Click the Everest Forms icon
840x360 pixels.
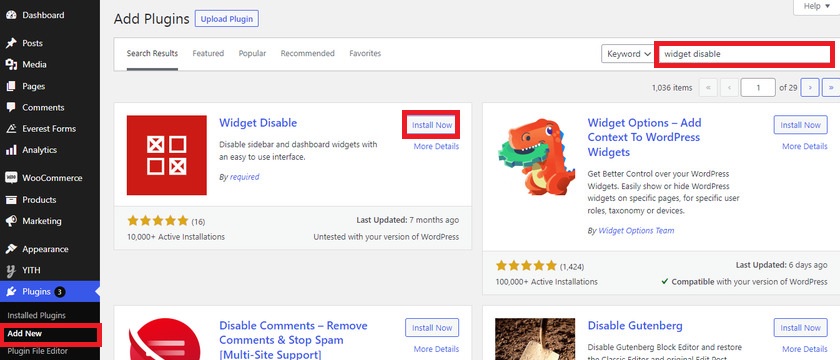[11, 129]
